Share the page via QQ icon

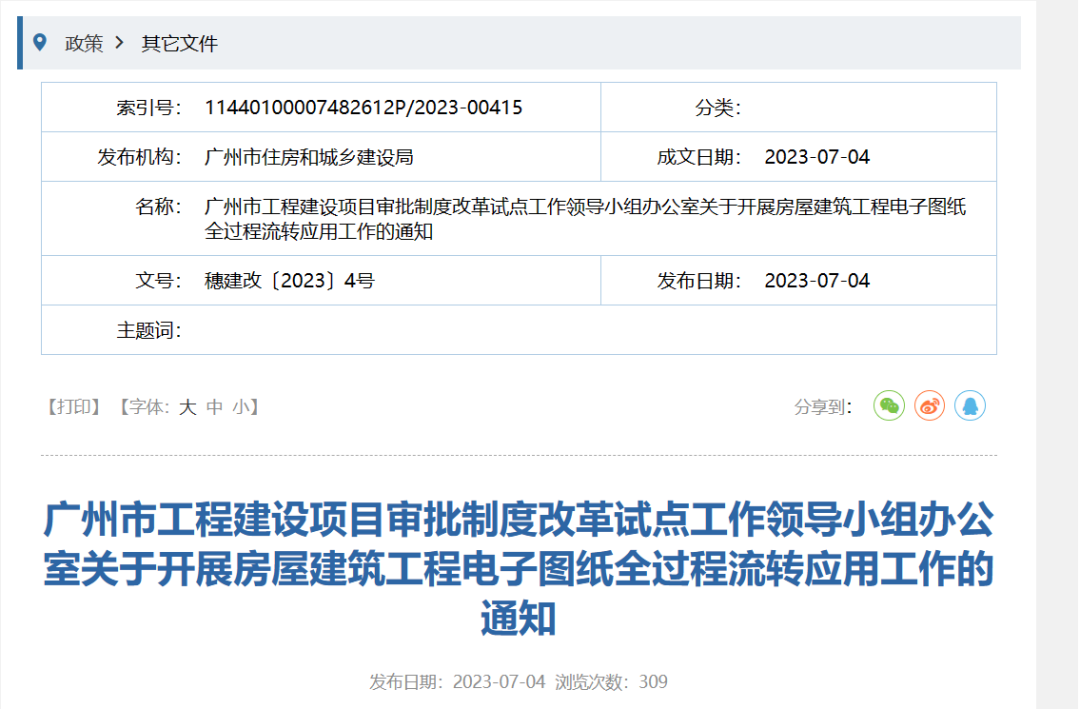pos(969,405)
